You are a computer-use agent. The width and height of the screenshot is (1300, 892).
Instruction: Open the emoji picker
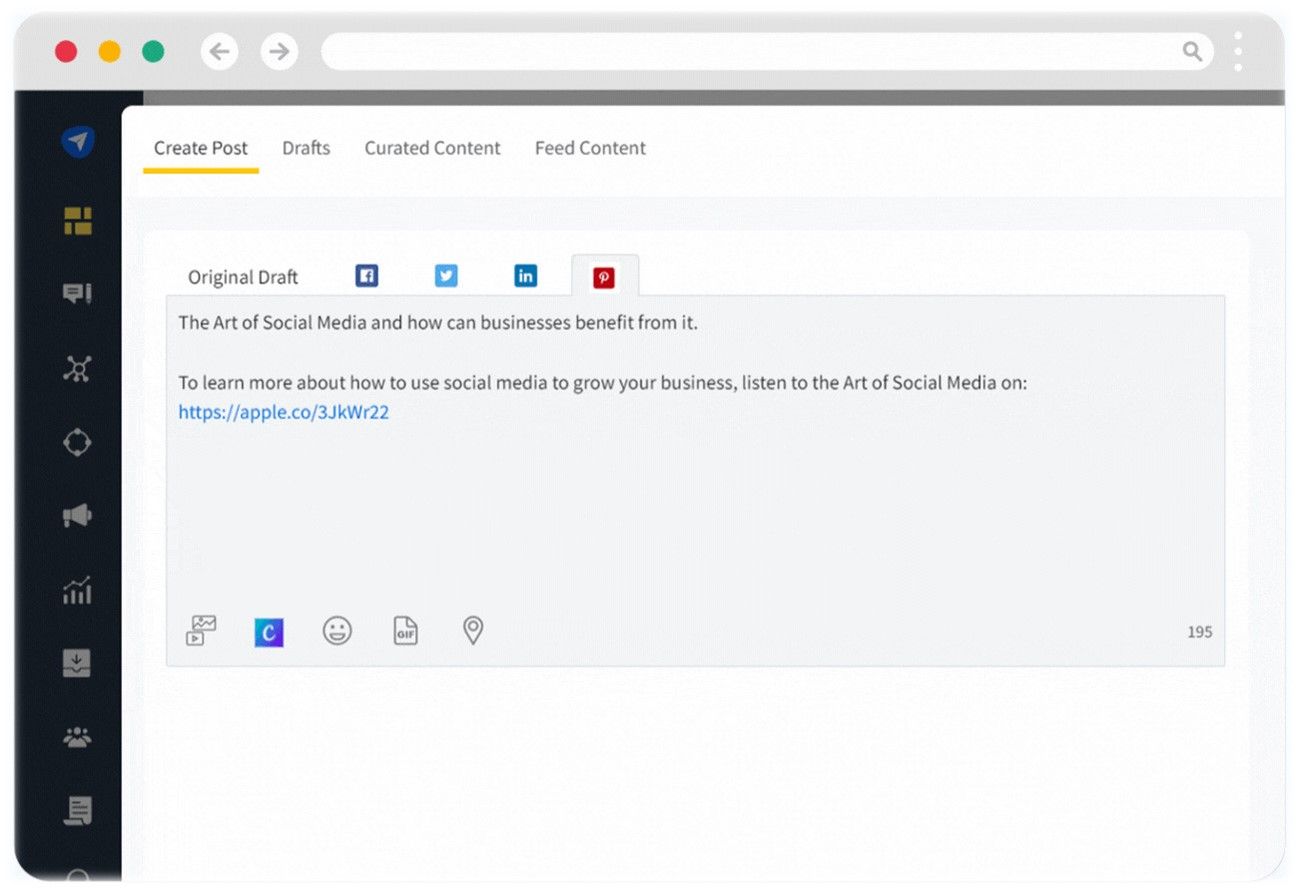[337, 630]
